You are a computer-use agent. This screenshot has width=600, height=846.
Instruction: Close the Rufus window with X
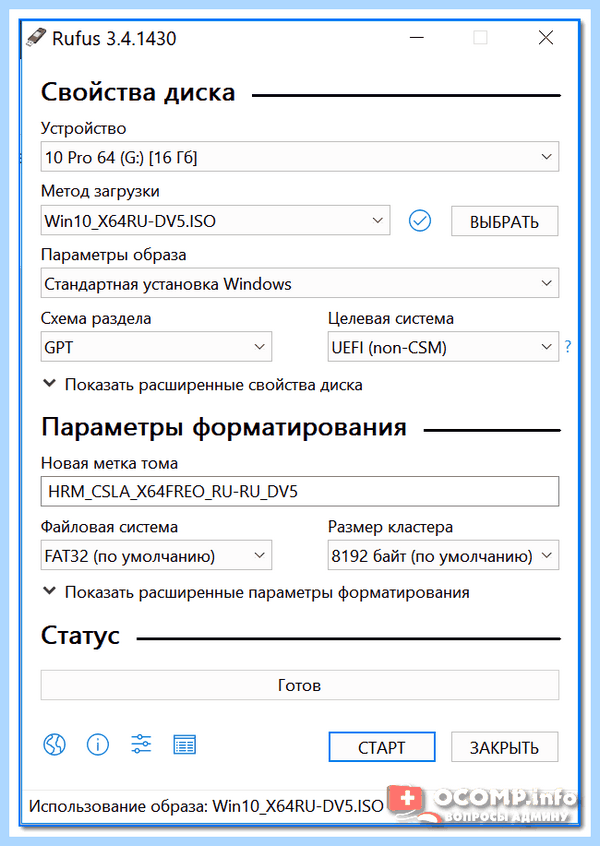coord(546,38)
